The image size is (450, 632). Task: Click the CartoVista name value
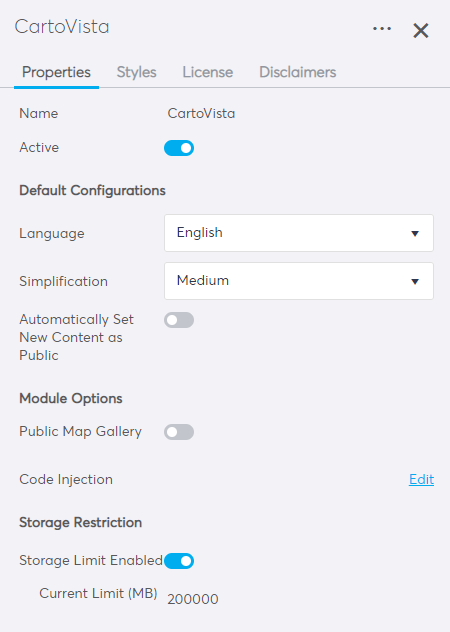[201, 113]
